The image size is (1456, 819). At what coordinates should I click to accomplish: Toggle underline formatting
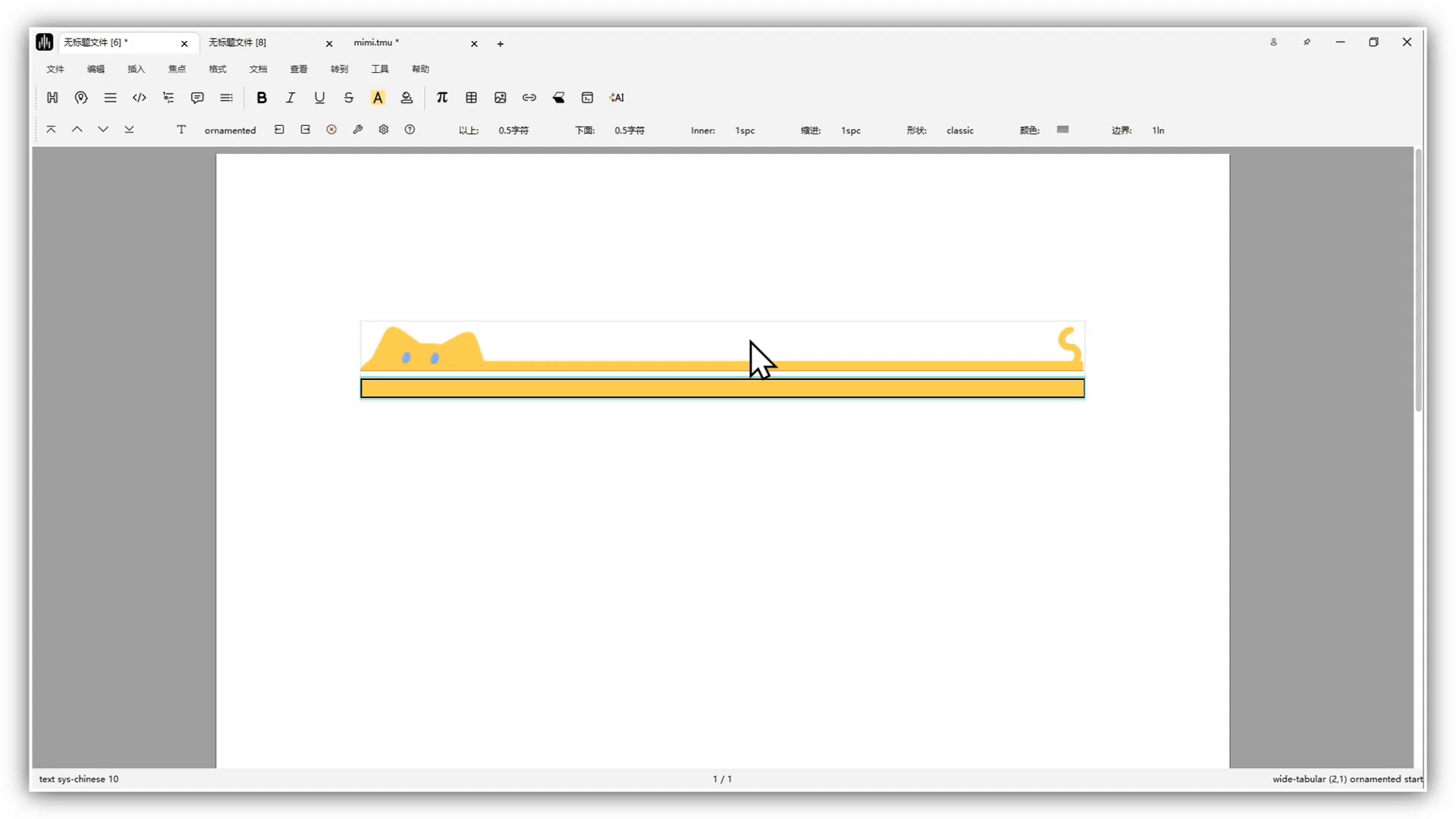(319, 98)
